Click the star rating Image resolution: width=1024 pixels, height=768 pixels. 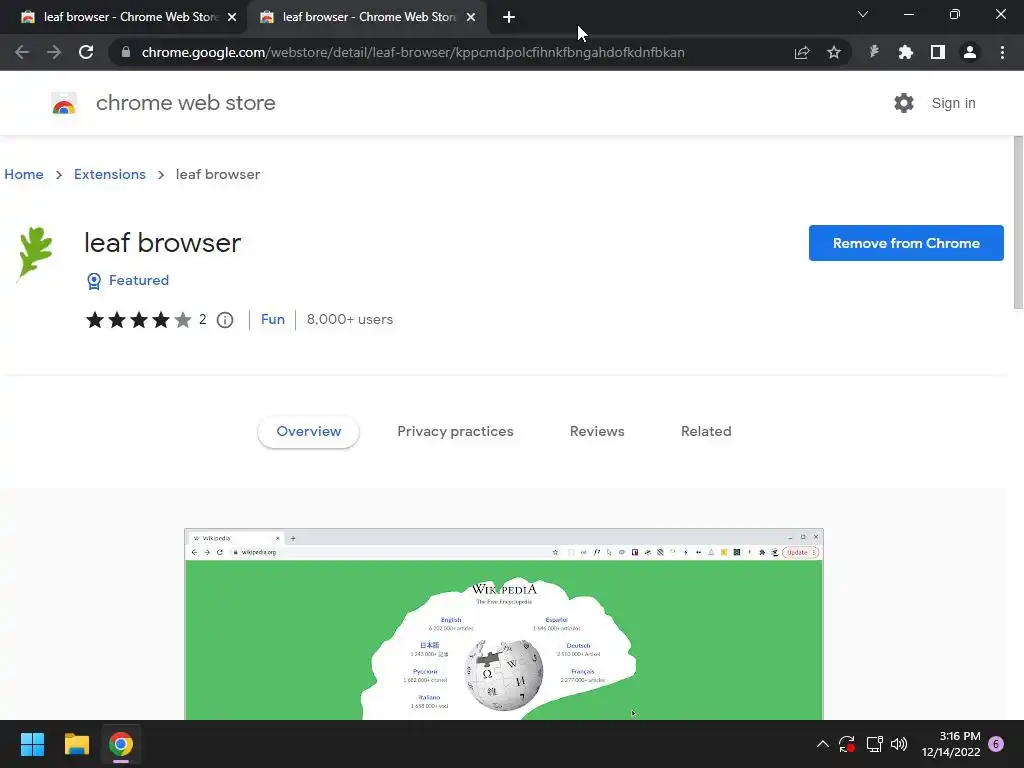pyautogui.click(x=138, y=319)
